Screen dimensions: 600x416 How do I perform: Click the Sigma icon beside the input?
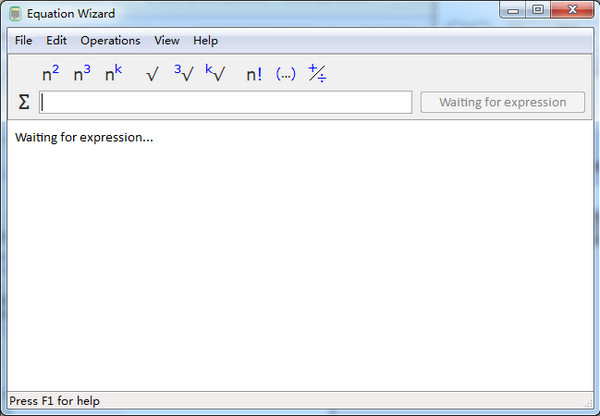pyautogui.click(x=24, y=102)
